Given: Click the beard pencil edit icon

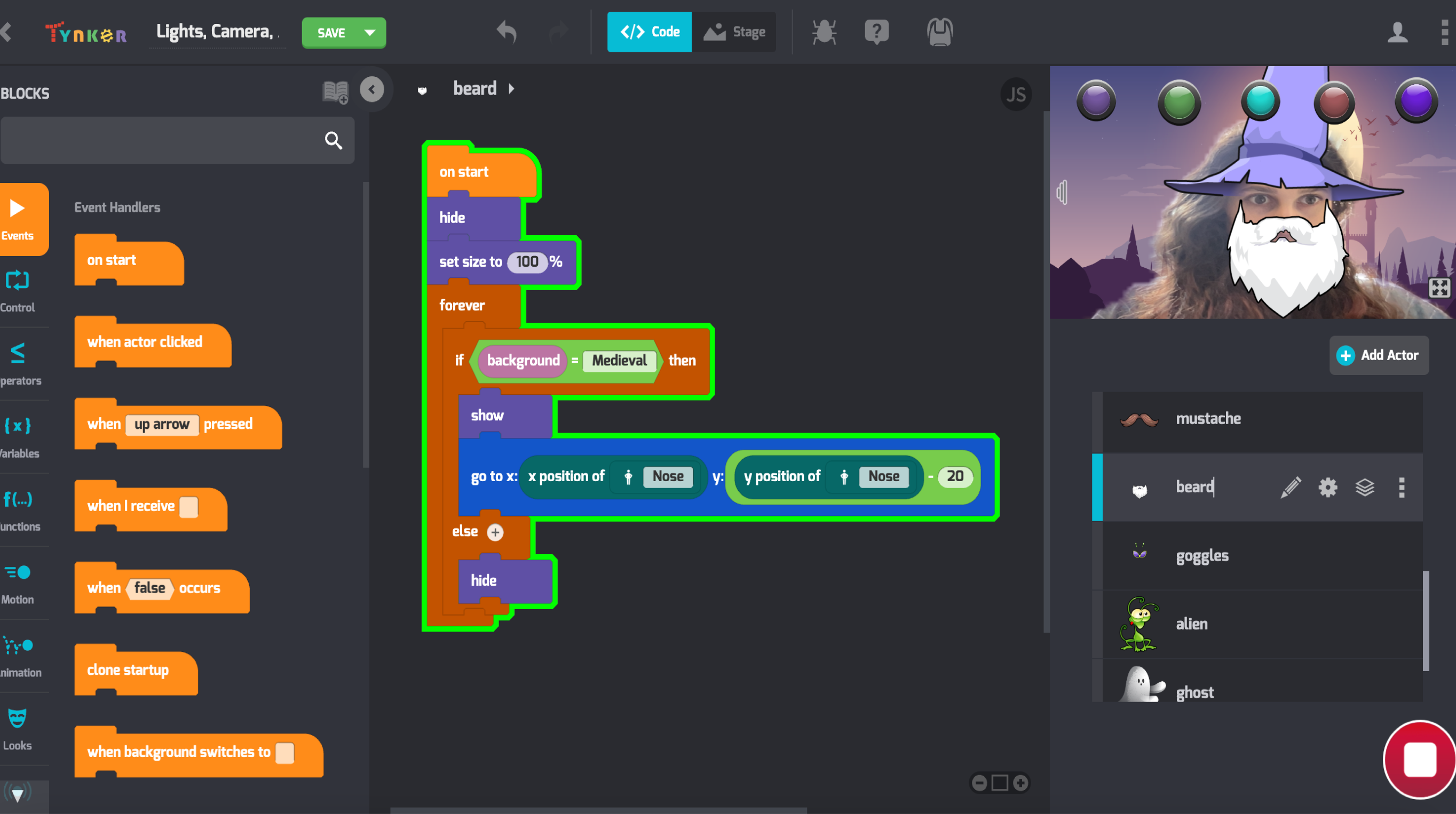Looking at the screenshot, I should coord(1291,487).
